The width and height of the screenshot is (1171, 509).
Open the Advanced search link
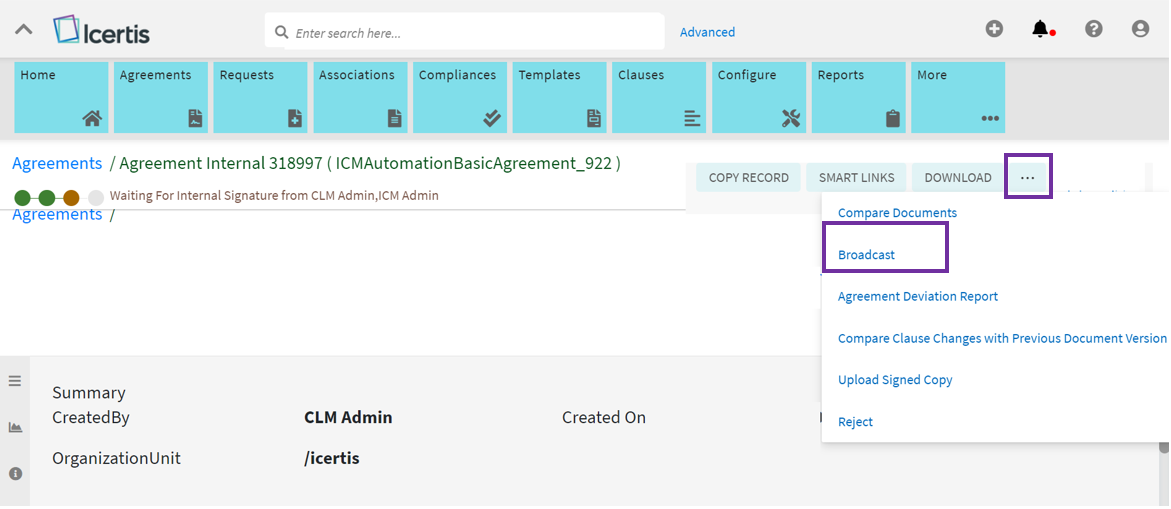pyautogui.click(x=707, y=32)
